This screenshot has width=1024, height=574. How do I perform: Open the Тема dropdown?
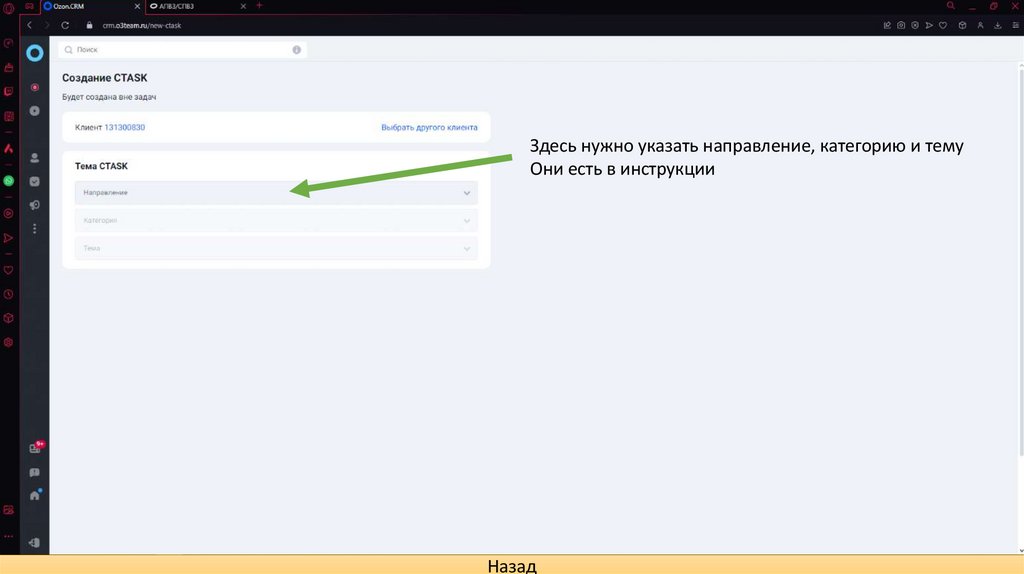coord(276,248)
